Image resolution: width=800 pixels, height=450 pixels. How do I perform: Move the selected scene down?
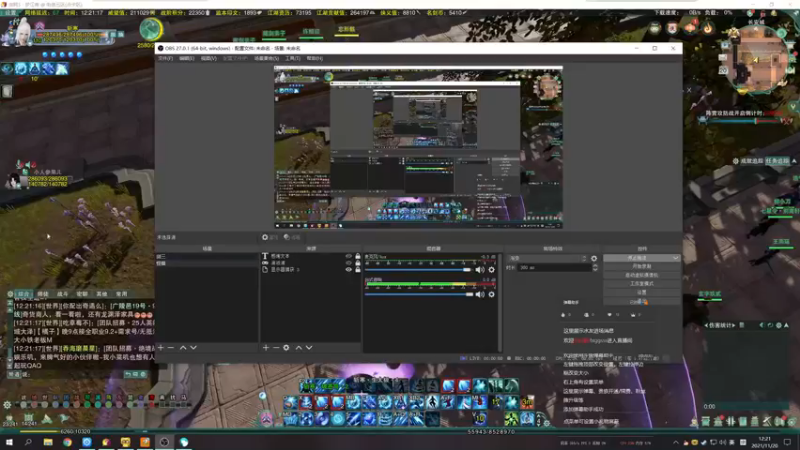(x=193, y=347)
